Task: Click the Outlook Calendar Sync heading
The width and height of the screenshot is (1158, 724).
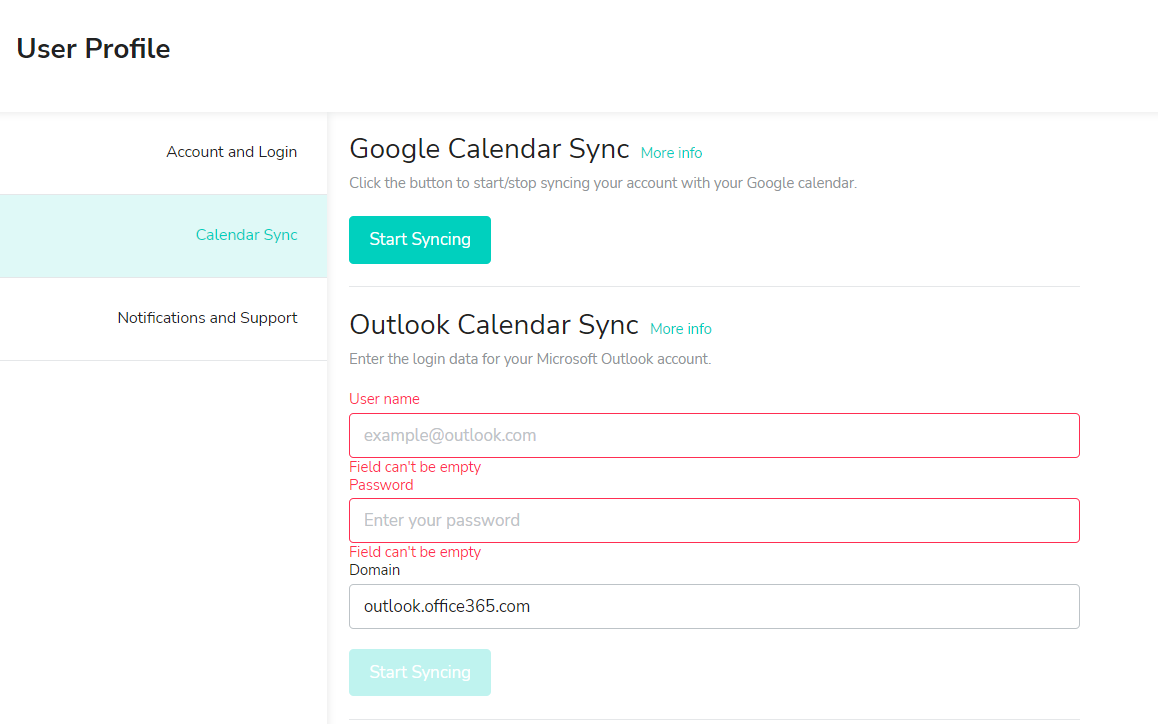Action: coord(493,324)
